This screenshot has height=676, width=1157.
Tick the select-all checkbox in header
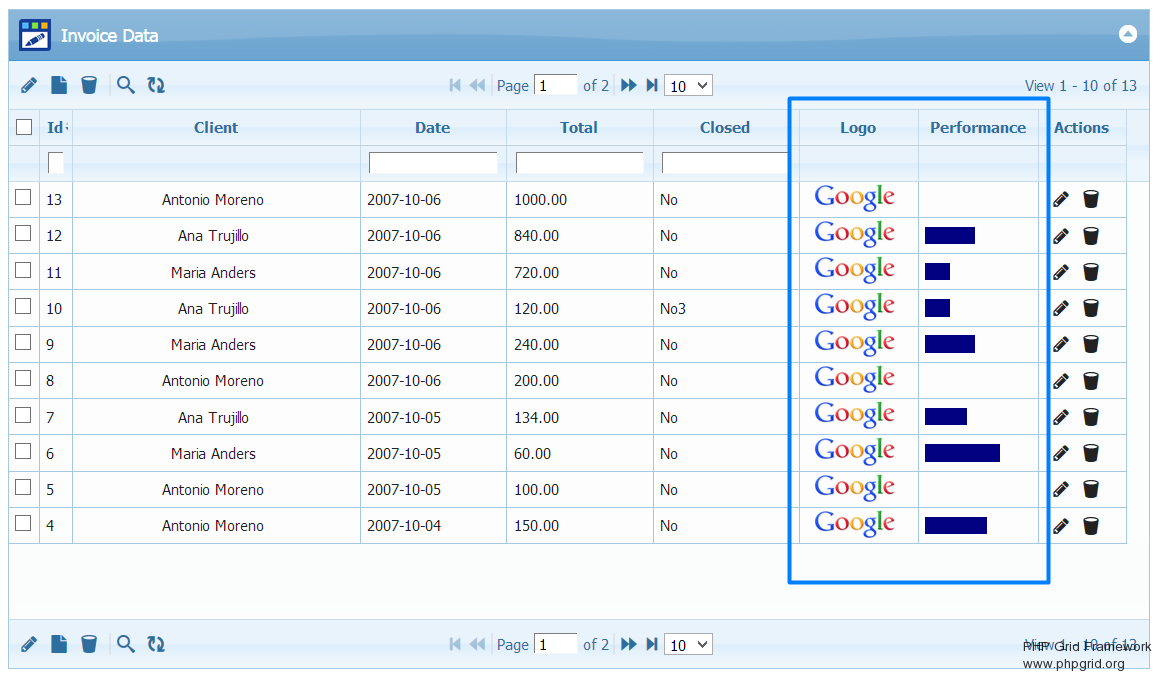coord(24,127)
